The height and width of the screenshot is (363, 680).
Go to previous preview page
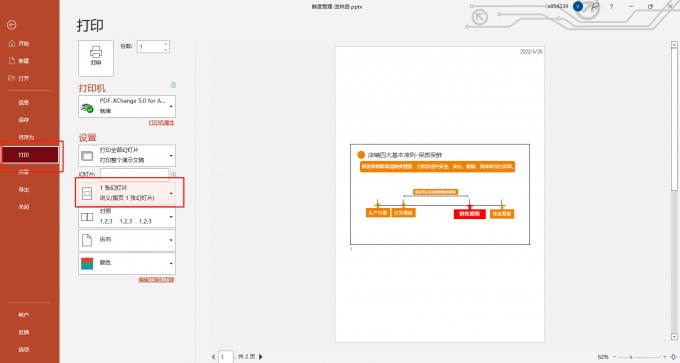coord(213,357)
